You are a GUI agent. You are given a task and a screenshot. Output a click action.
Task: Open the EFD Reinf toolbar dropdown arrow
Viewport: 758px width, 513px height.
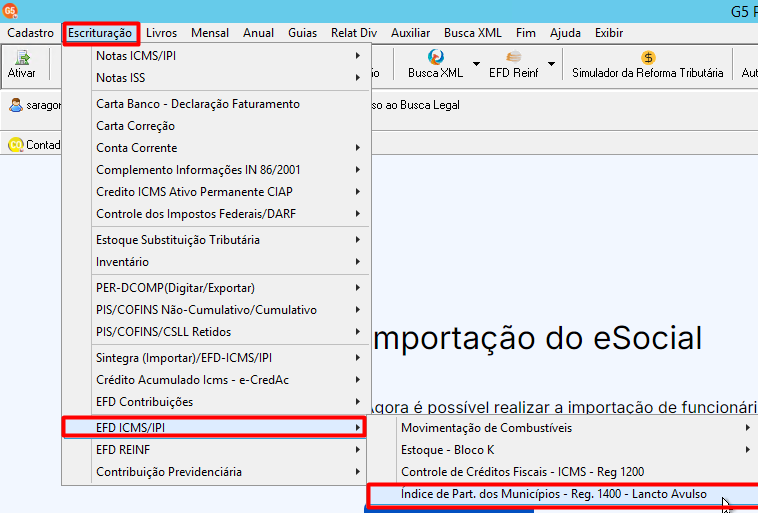click(551, 64)
